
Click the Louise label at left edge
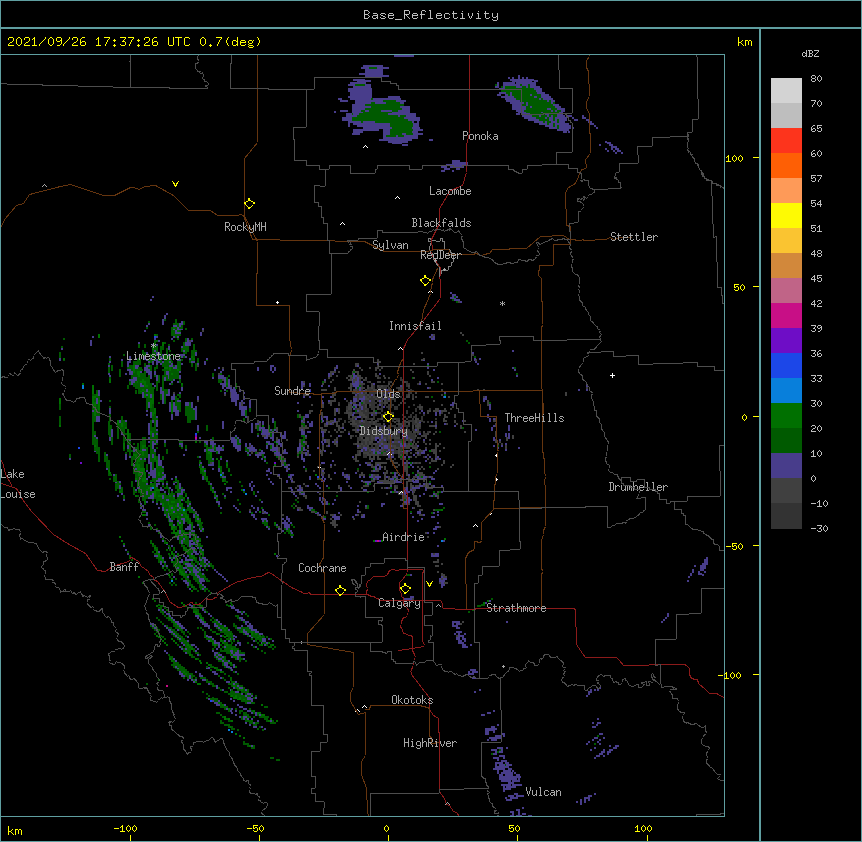(18, 494)
